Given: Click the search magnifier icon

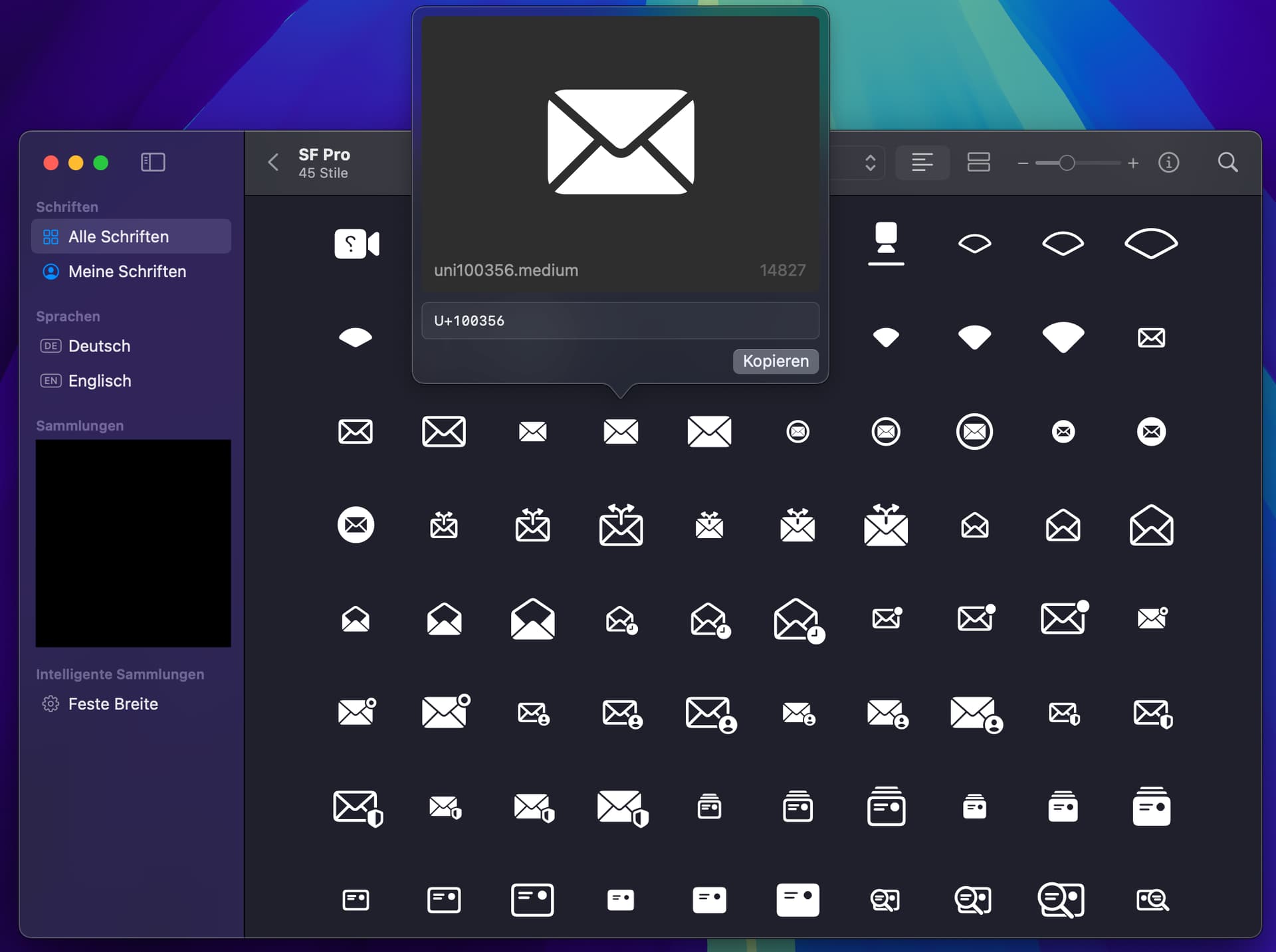Looking at the screenshot, I should [1227, 162].
